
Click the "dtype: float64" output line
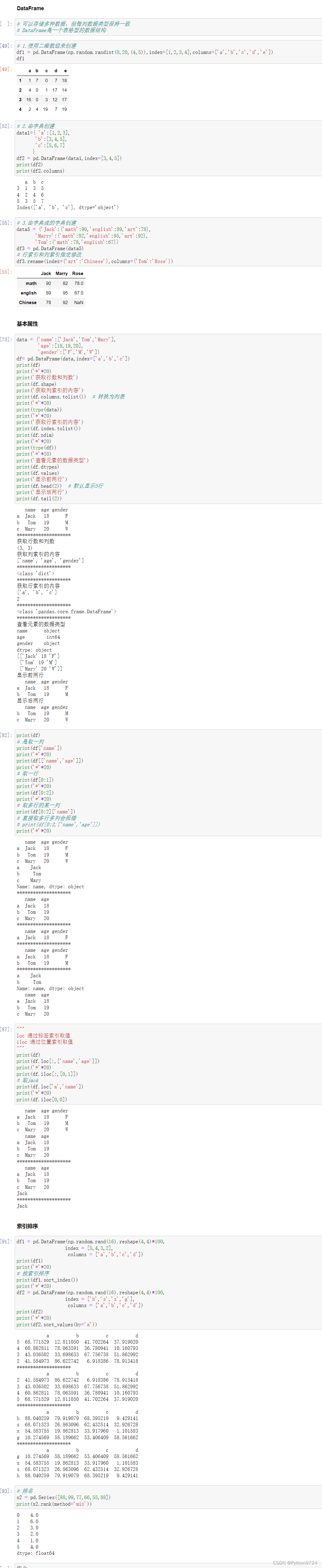tap(35, 1553)
